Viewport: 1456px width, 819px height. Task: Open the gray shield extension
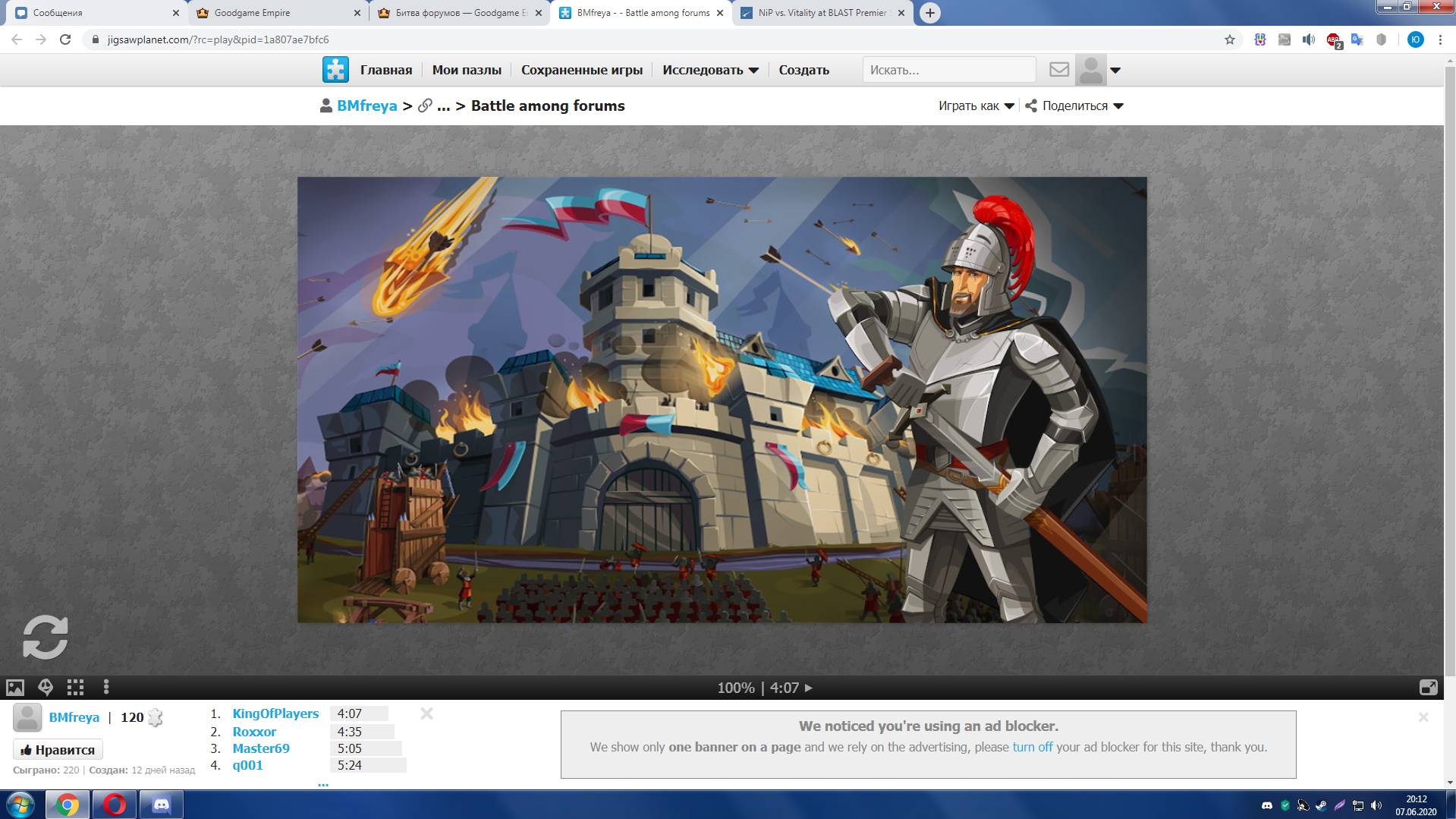pos(1382,39)
